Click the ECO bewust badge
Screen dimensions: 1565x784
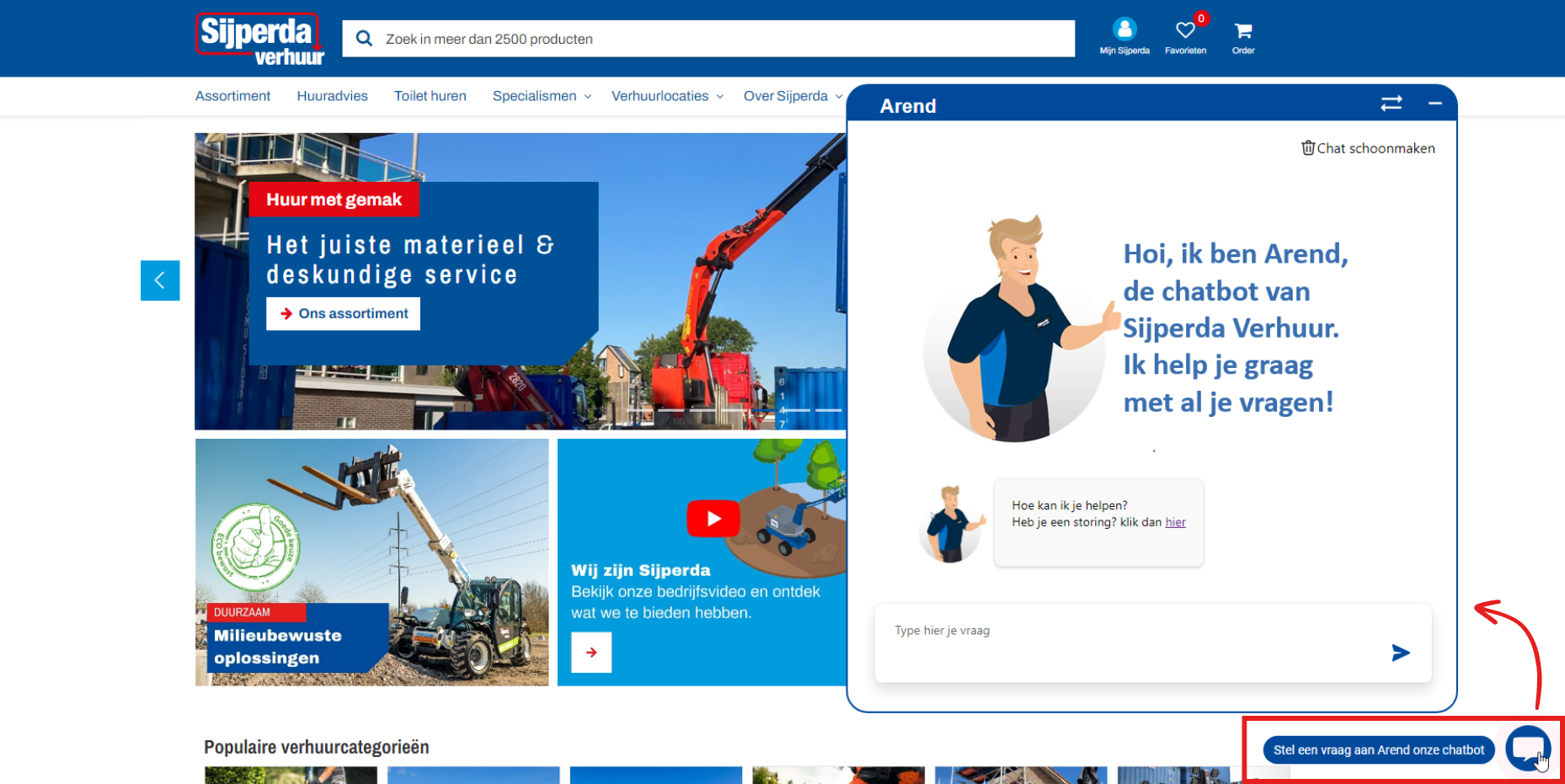(x=256, y=547)
